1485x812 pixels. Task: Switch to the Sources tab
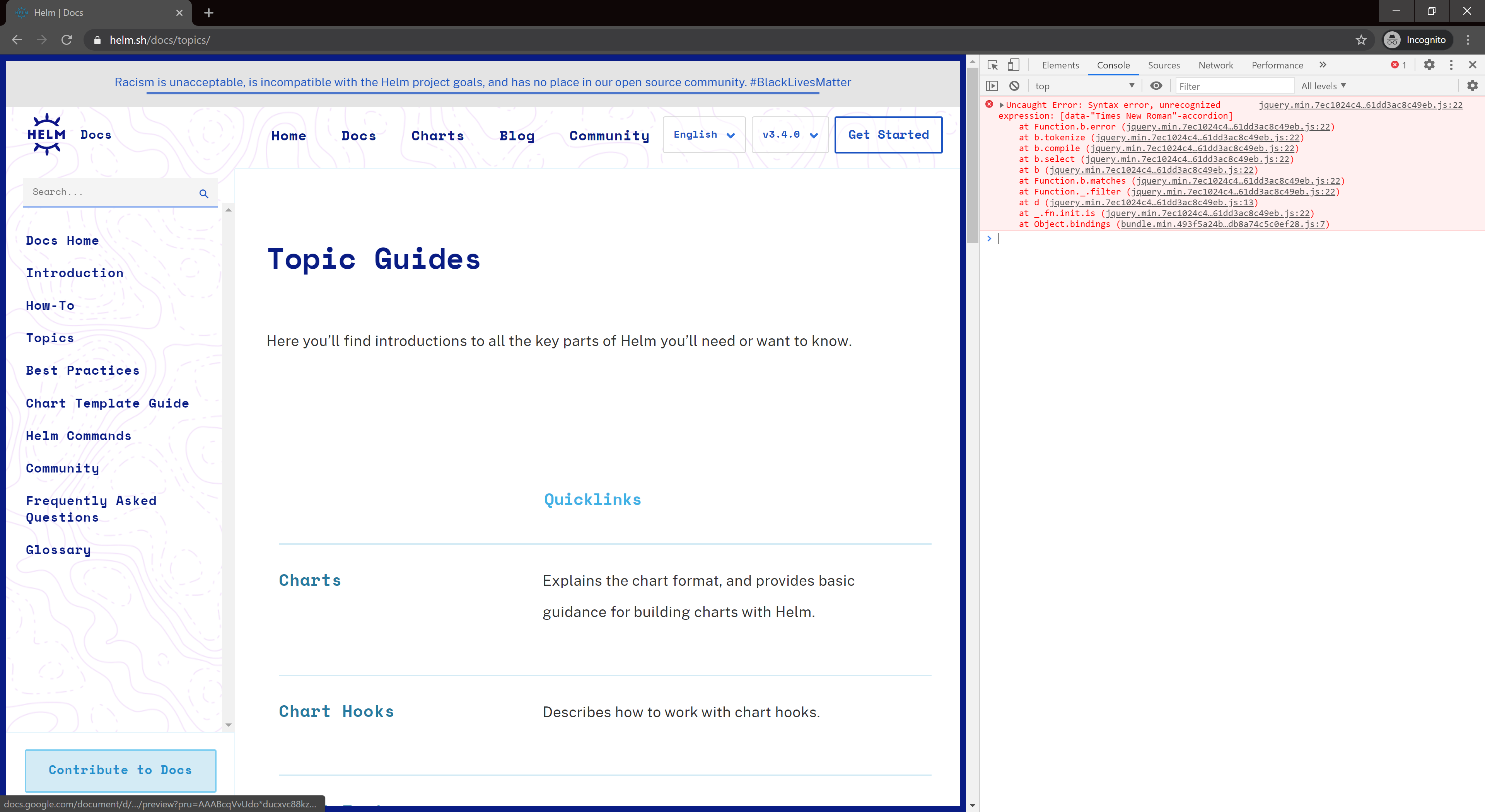(x=1163, y=65)
